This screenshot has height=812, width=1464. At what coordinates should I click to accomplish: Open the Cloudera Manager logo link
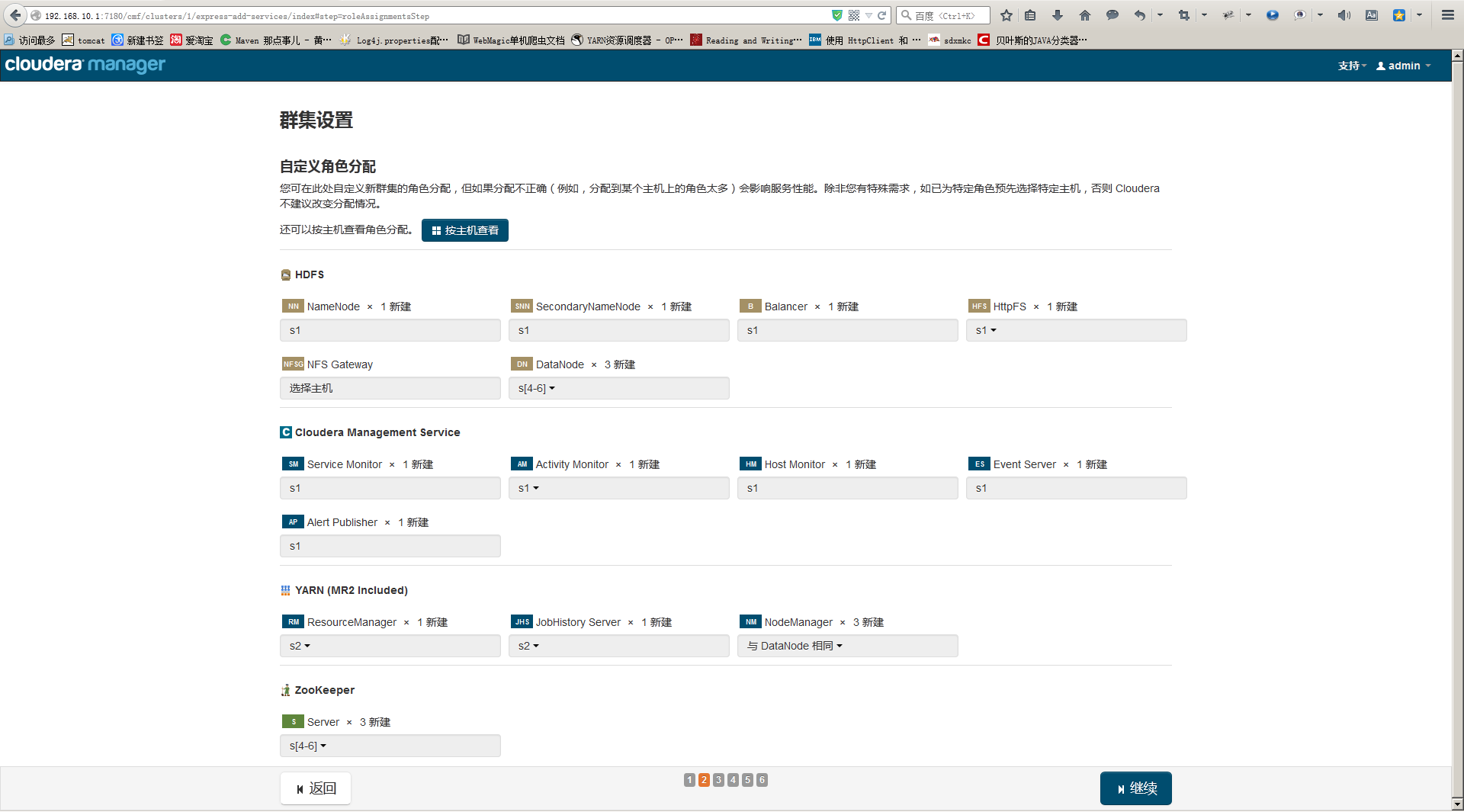pyautogui.click(x=85, y=65)
